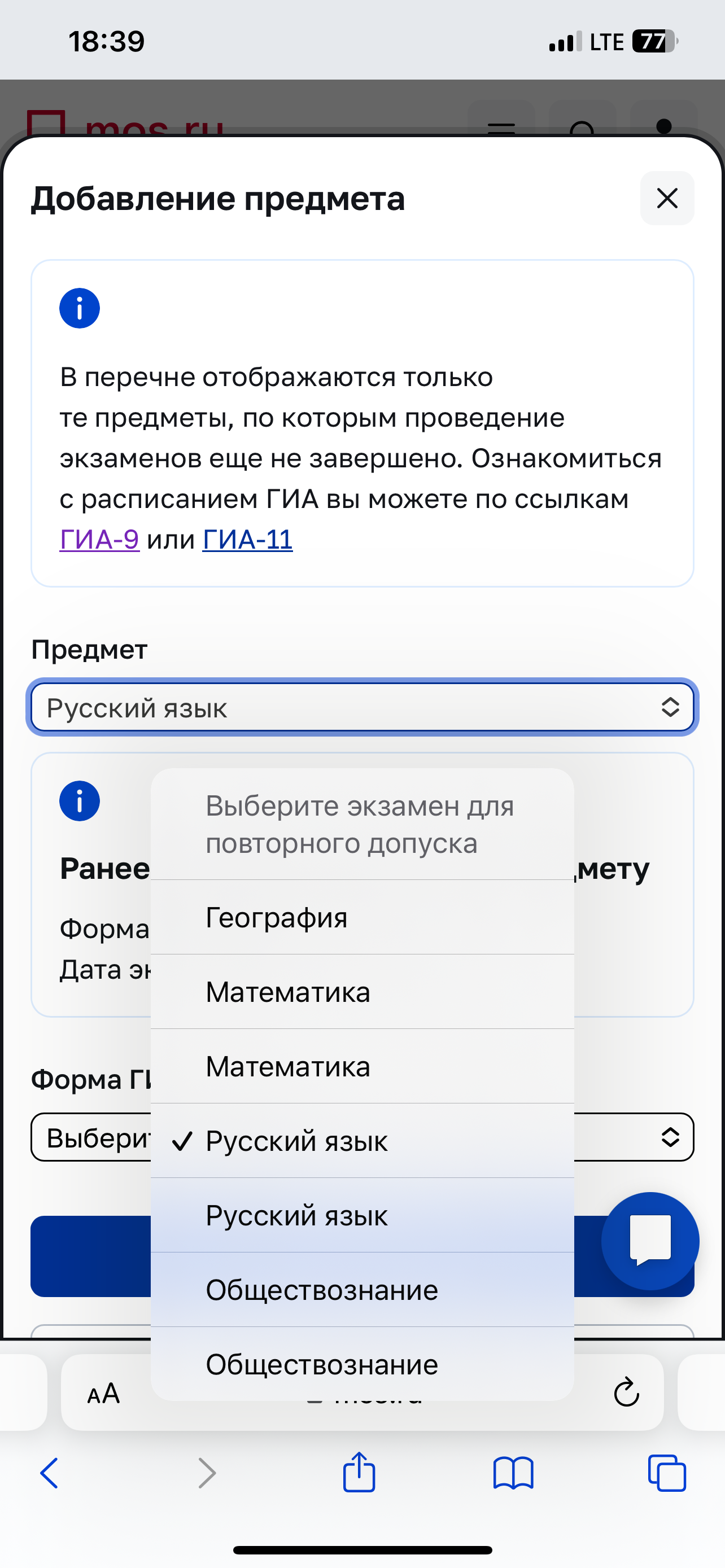Screen dimensions: 725x1568
Task: Reload the page in Safari
Action: (626, 1392)
